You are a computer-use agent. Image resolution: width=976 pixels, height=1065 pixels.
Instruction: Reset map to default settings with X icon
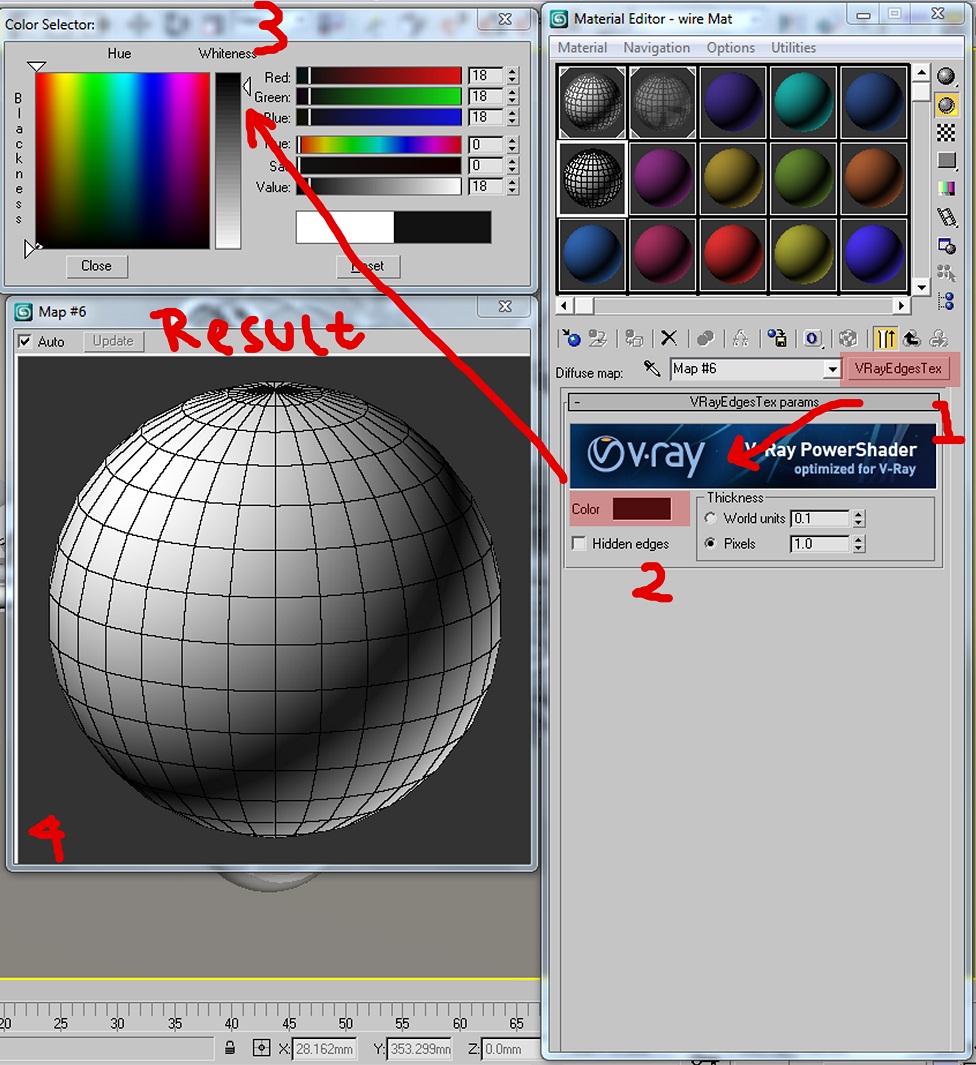tap(667, 338)
